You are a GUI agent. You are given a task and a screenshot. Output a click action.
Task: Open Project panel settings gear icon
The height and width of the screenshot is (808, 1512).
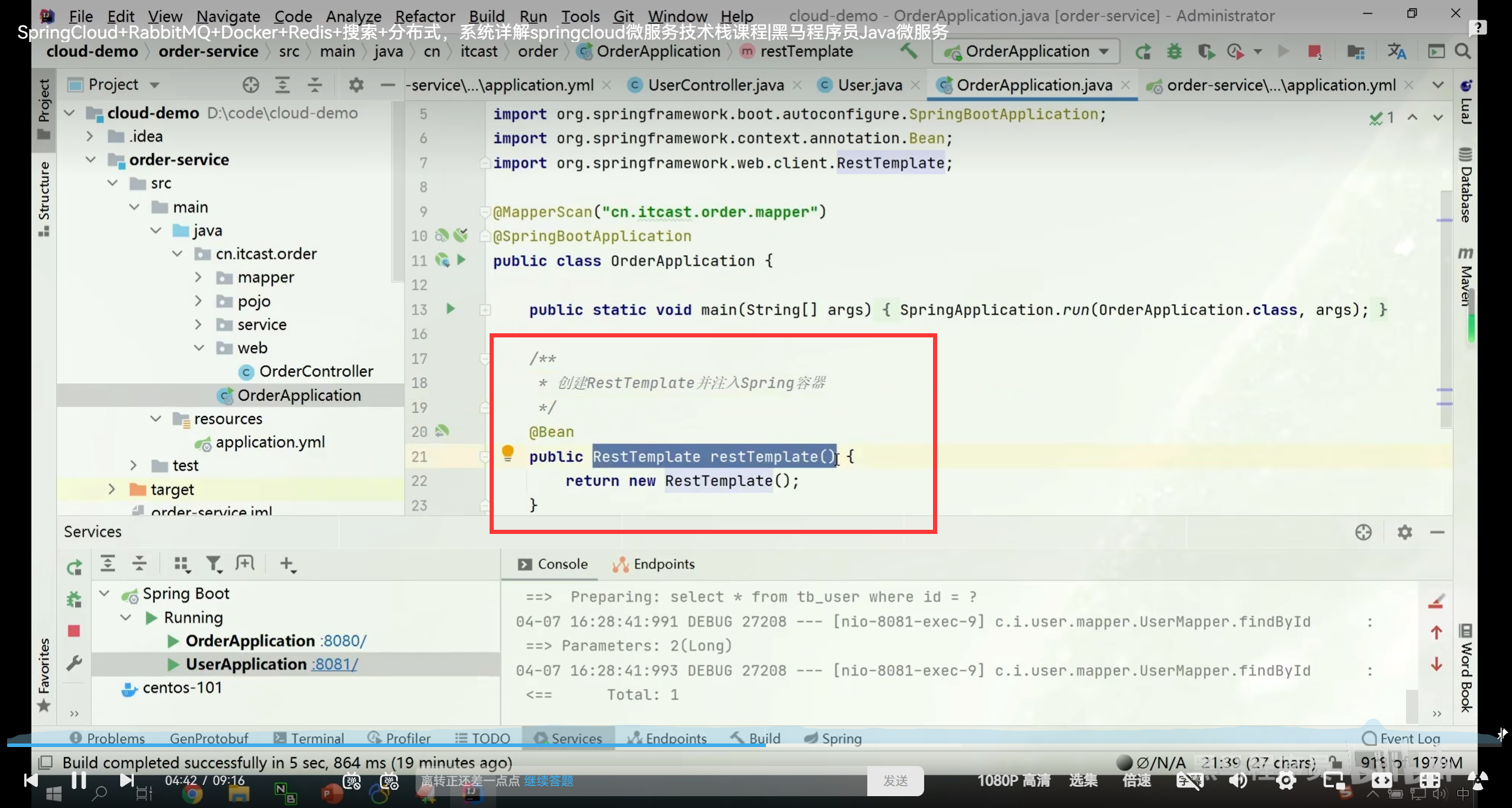coord(355,85)
